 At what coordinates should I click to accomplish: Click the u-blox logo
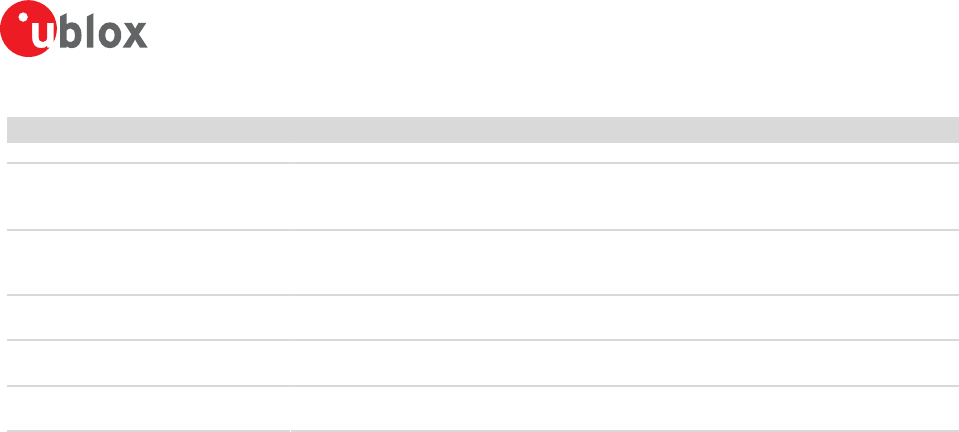[74, 29]
